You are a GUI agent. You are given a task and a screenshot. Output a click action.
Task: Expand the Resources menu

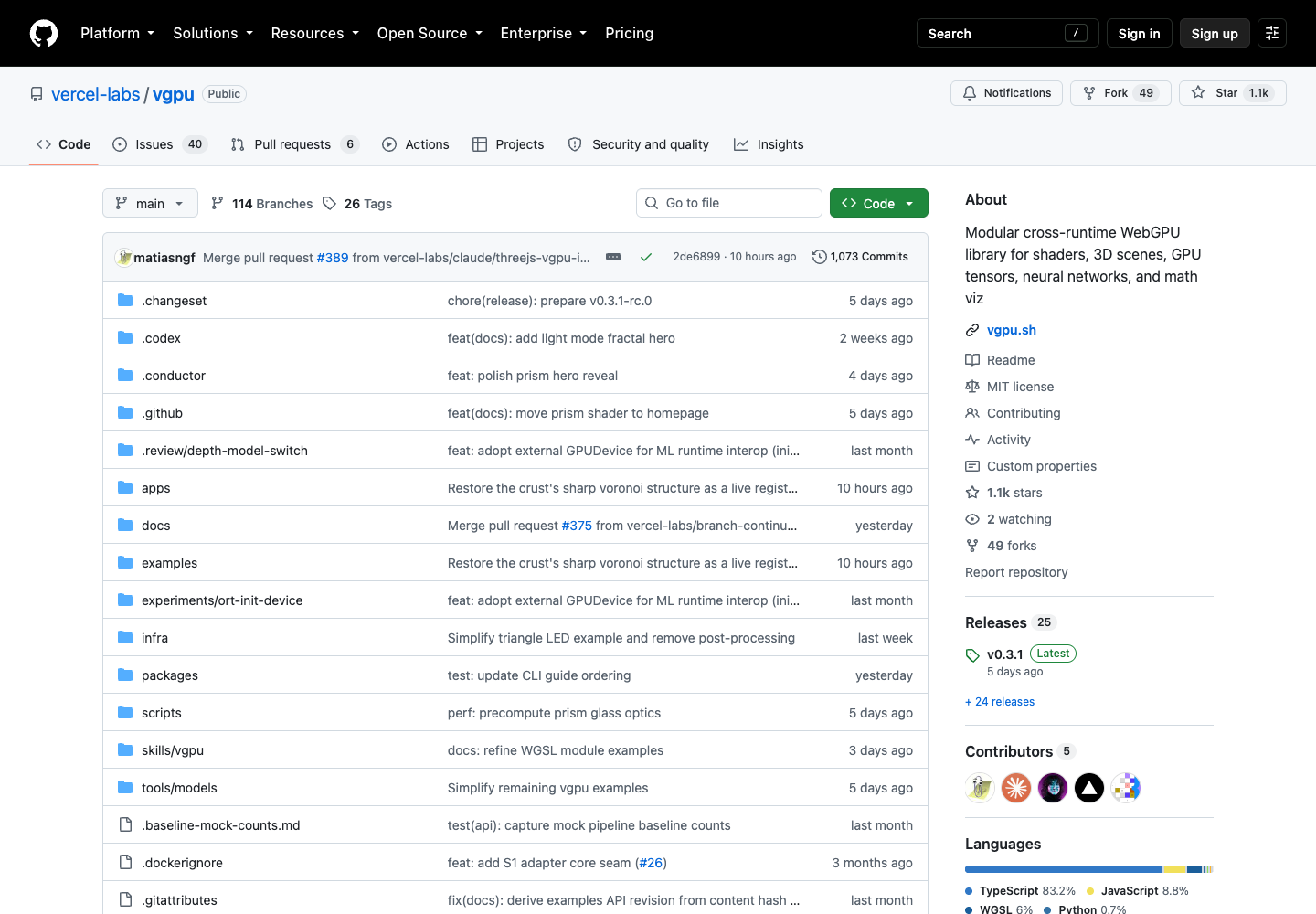315,33
